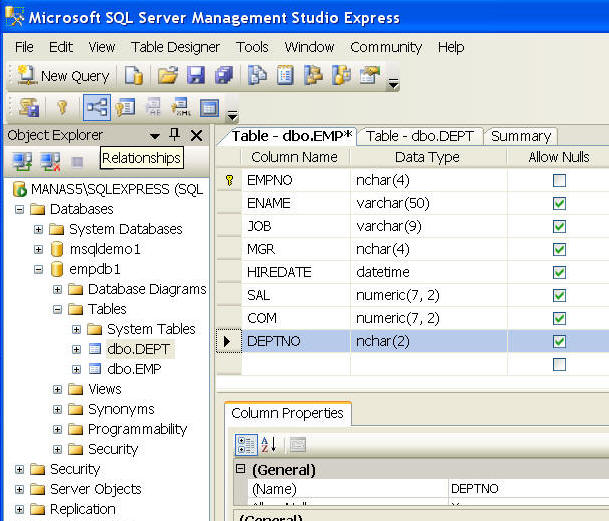Open the Table Designer toolbar options arrow

pyautogui.click(x=232, y=115)
